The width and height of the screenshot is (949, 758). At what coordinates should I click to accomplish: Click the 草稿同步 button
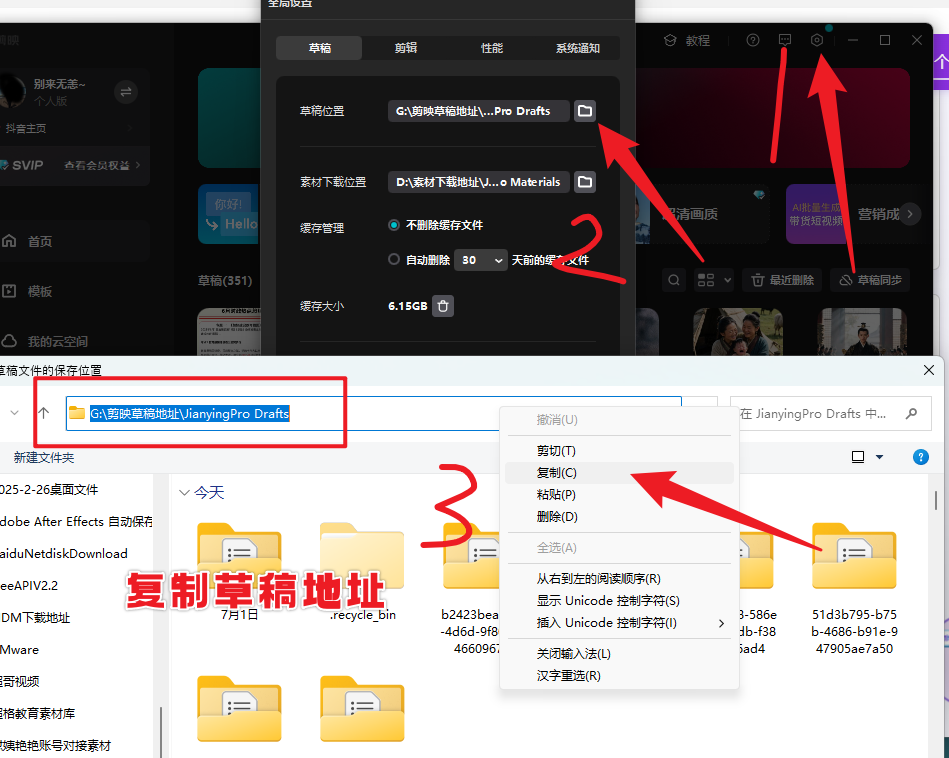pyautogui.click(x=869, y=280)
